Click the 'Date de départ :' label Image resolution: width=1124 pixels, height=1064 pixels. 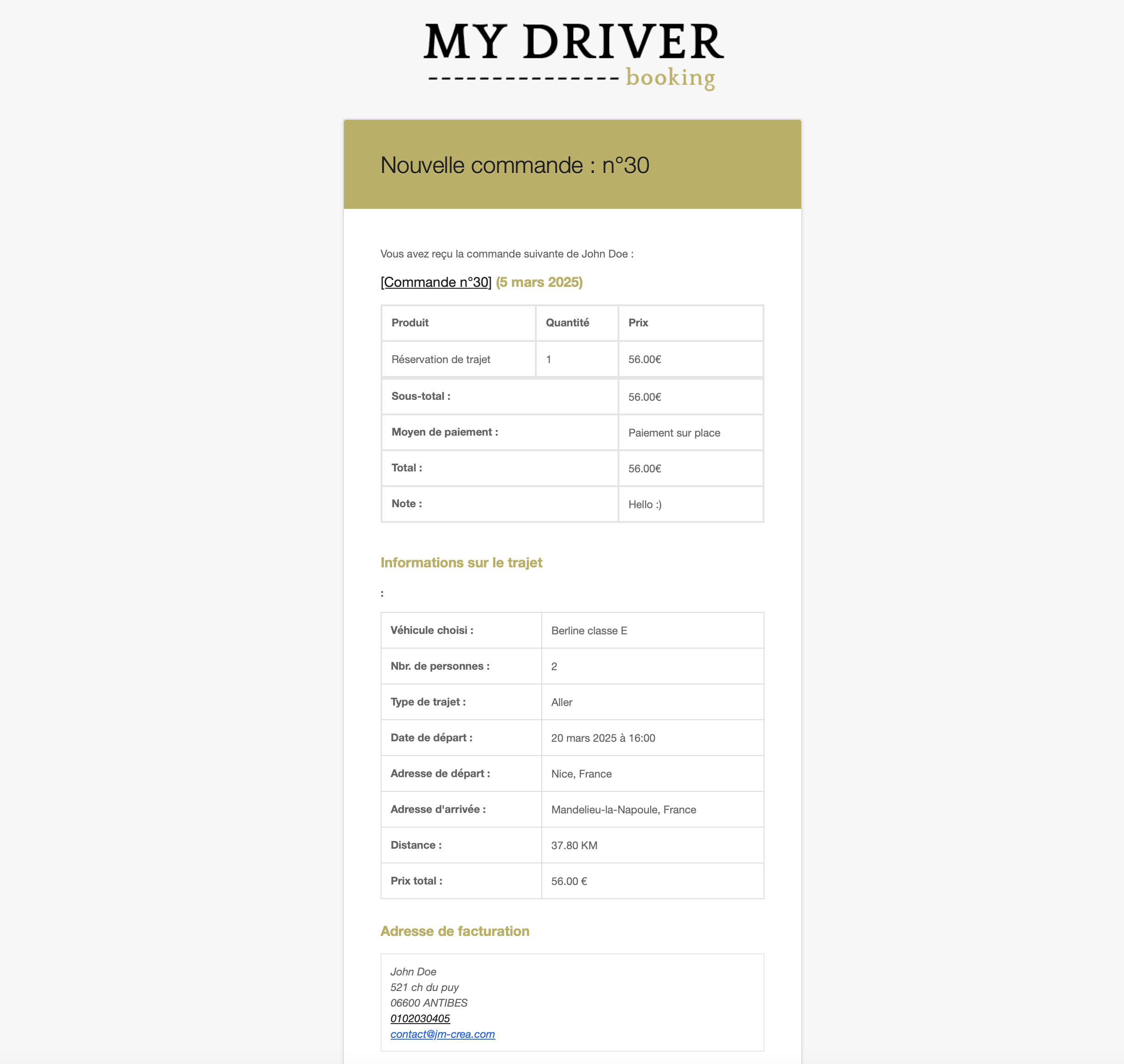[x=431, y=737]
